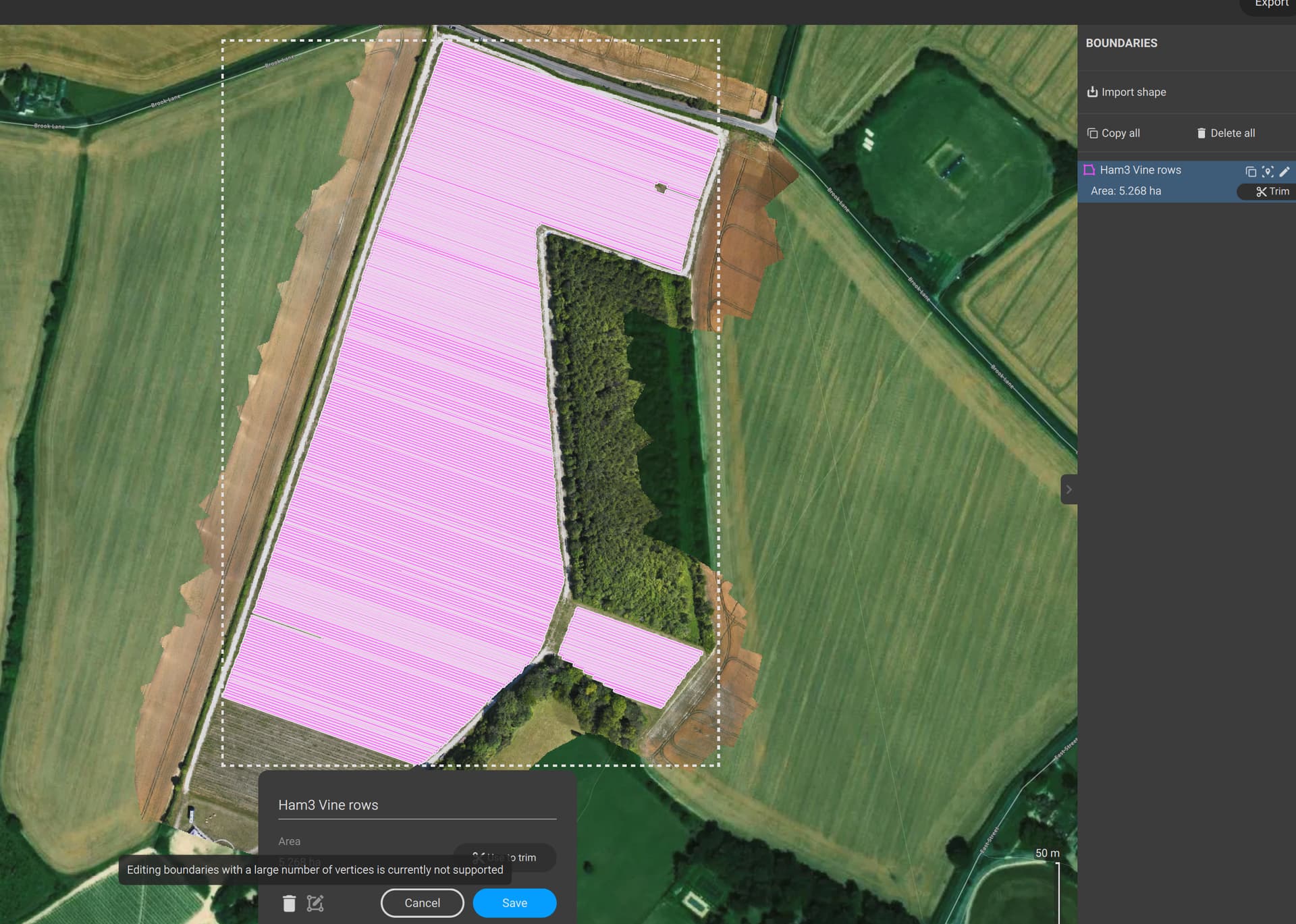Collapse the Boundaries side panel
The height and width of the screenshot is (924, 1296).
1069,489
